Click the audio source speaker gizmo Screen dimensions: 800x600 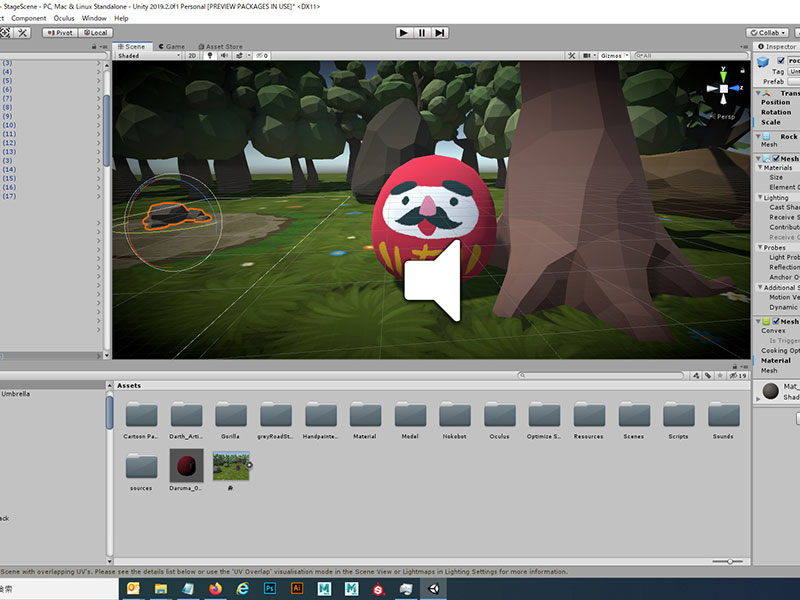coord(433,281)
